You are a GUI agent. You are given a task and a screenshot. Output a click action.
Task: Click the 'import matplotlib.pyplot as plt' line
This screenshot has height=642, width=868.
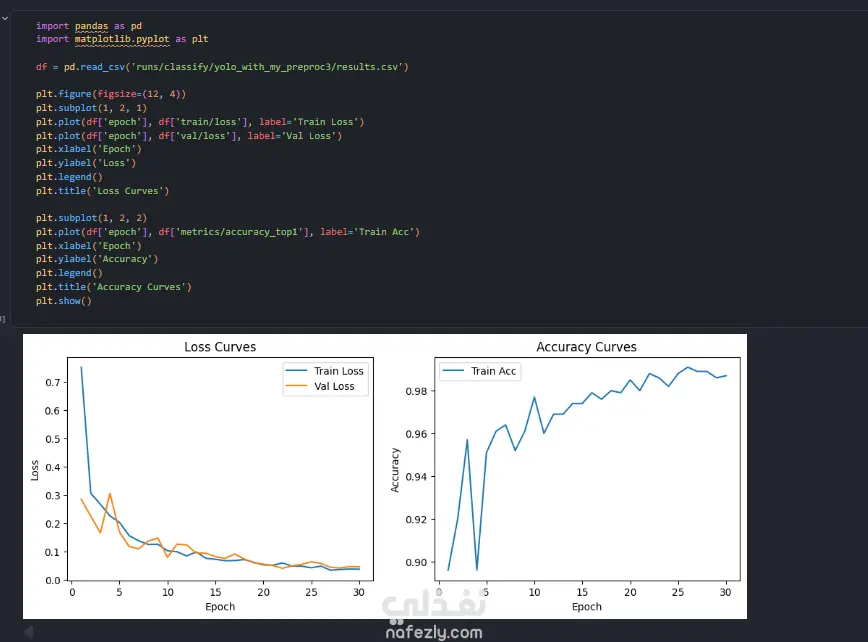[x=122, y=39]
